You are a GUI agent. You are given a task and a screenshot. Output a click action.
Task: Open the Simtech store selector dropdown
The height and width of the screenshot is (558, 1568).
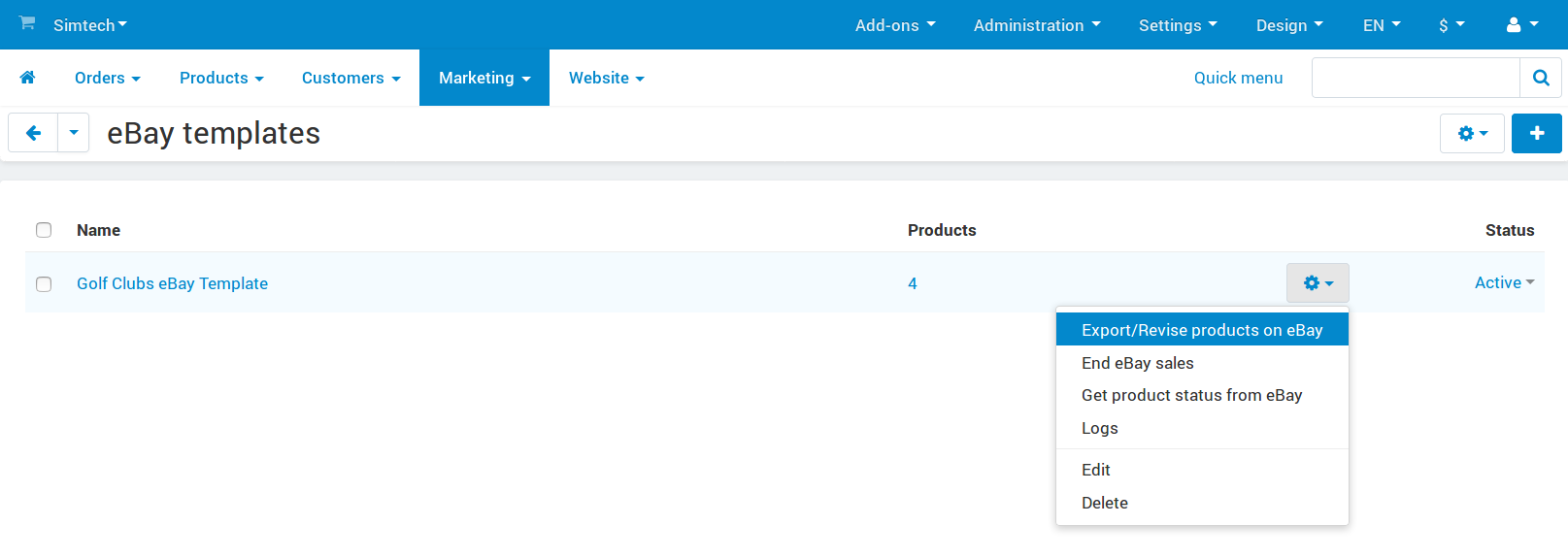[x=90, y=25]
